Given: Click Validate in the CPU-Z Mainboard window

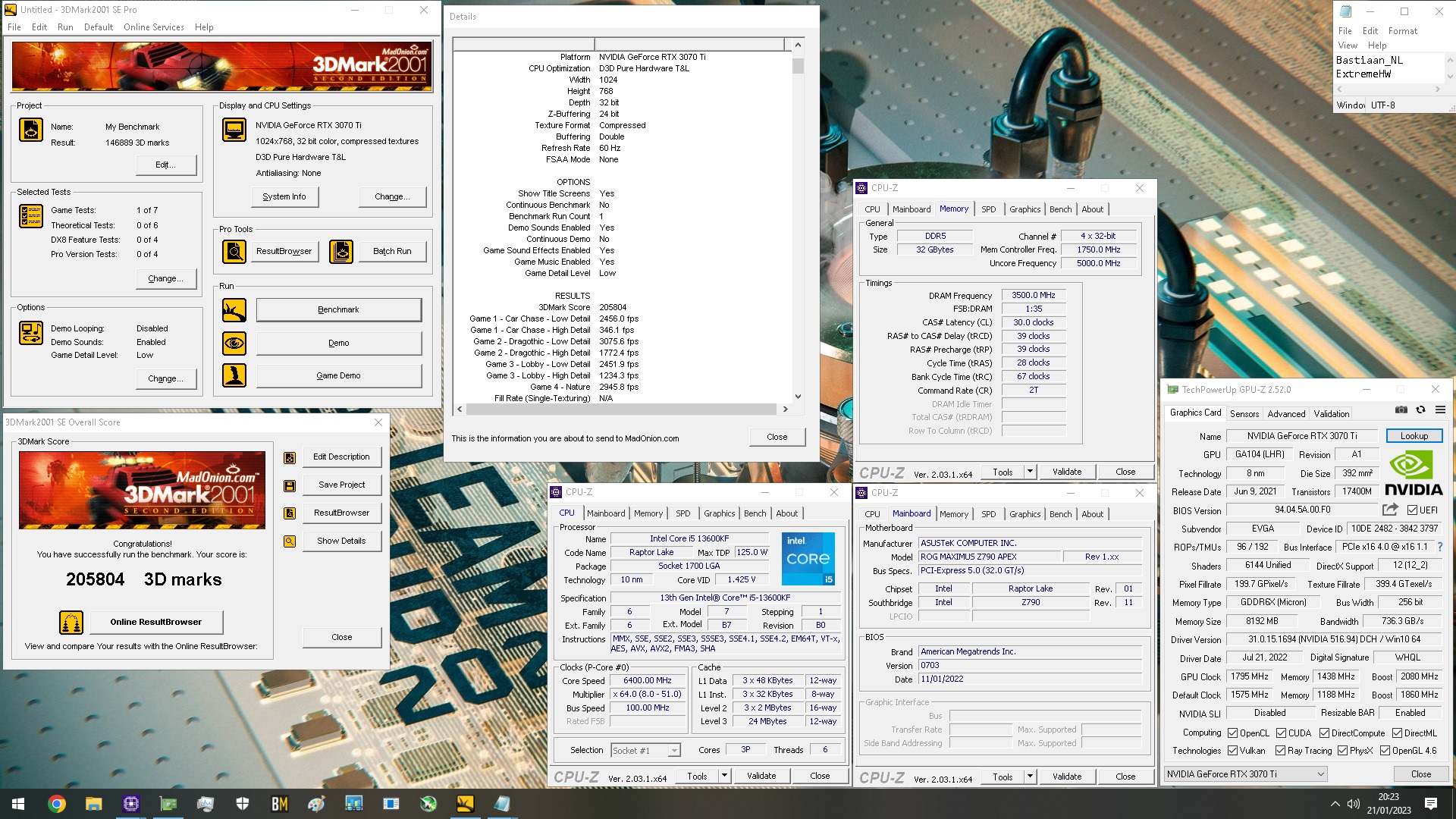Looking at the screenshot, I should coord(1067,777).
